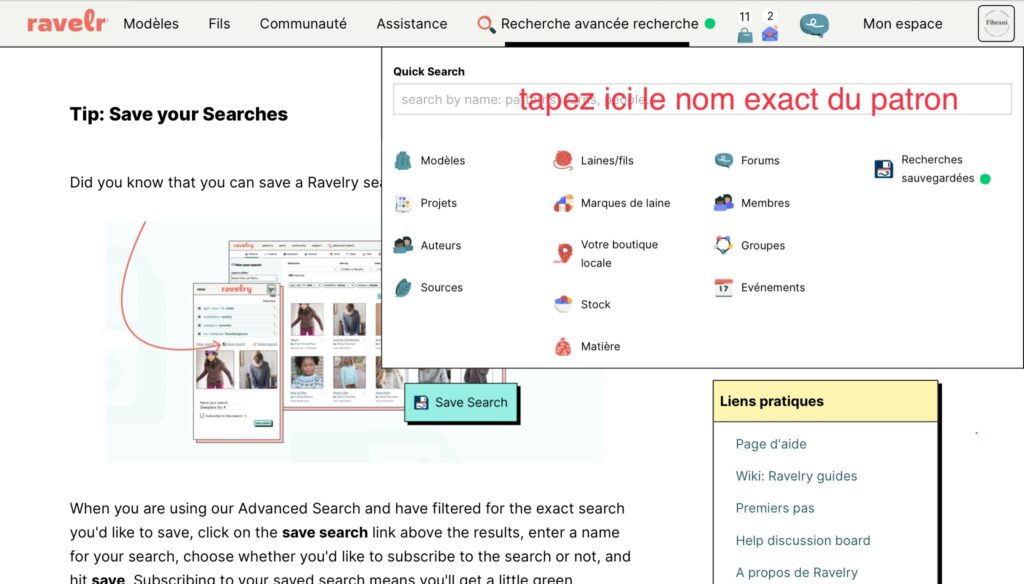Click the Save Search button in illustration
This screenshot has height=584, width=1024.
click(x=461, y=402)
